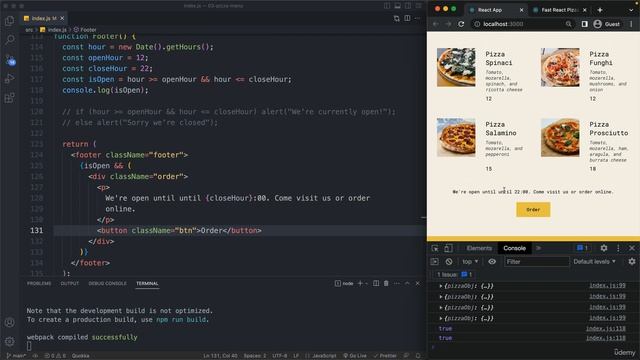Switch to the Output panel tab
Viewport: 640px width, 360px height.
(x=70, y=283)
